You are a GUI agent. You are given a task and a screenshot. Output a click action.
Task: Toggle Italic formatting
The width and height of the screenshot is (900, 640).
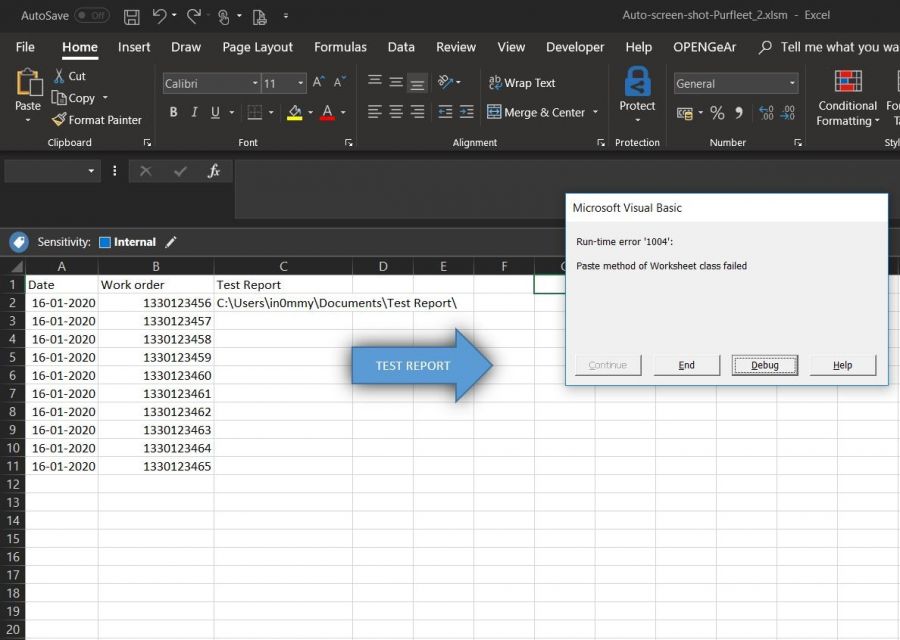click(195, 112)
